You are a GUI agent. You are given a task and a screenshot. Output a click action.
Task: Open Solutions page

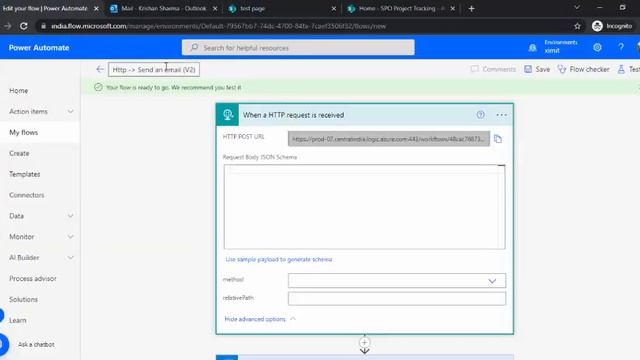click(x=23, y=300)
